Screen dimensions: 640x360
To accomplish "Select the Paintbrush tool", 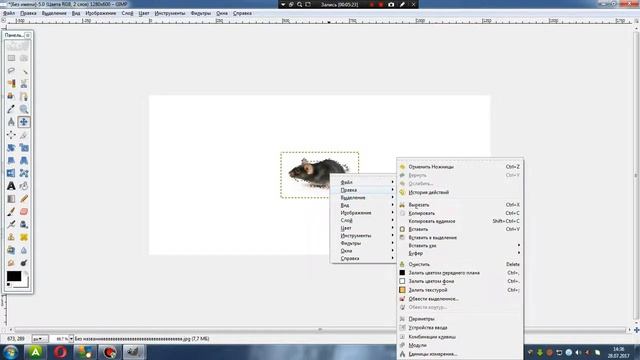I will click(11, 211).
